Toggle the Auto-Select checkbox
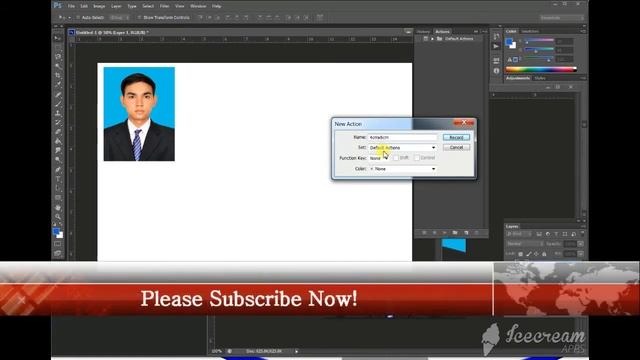Viewport: 640px width, 360px height. click(x=78, y=18)
